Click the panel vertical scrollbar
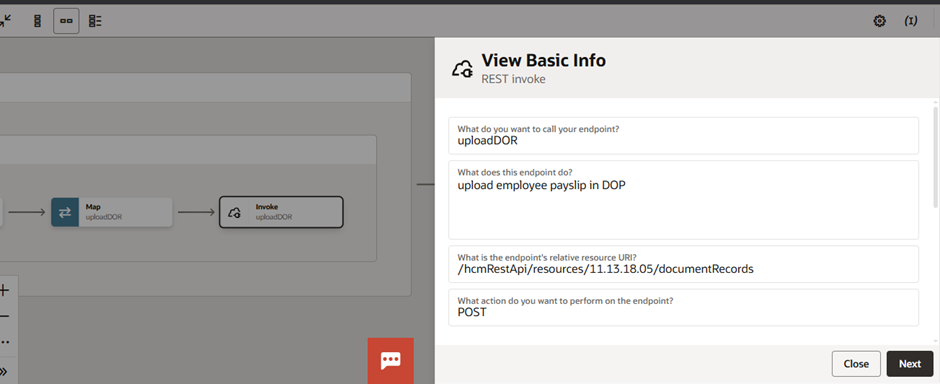 tap(936, 157)
